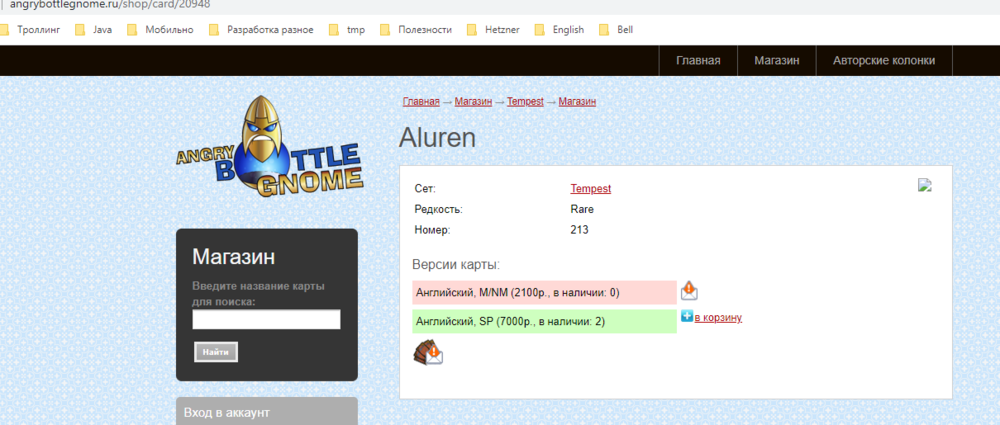Click the blue plus add-to-cart icon
Screen dimensions: 1000x425
point(686,317)
